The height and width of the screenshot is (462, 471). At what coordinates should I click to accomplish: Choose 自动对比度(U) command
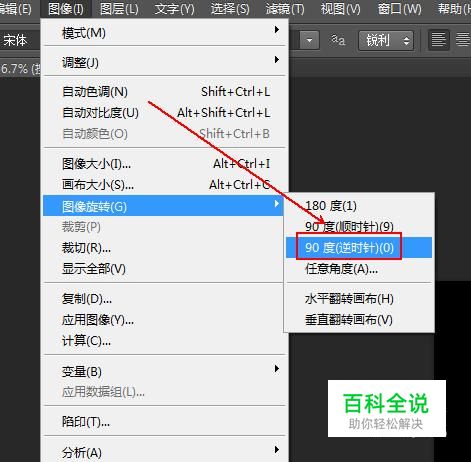click(x=165, y=113)
